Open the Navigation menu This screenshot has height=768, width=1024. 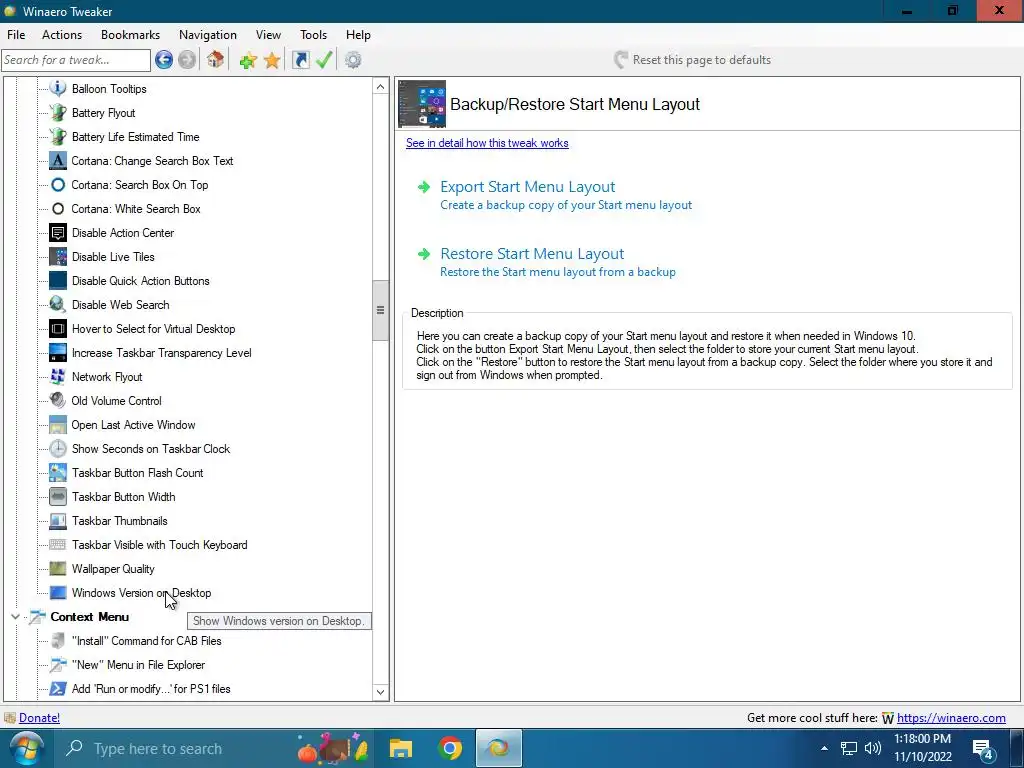[208, 35]
